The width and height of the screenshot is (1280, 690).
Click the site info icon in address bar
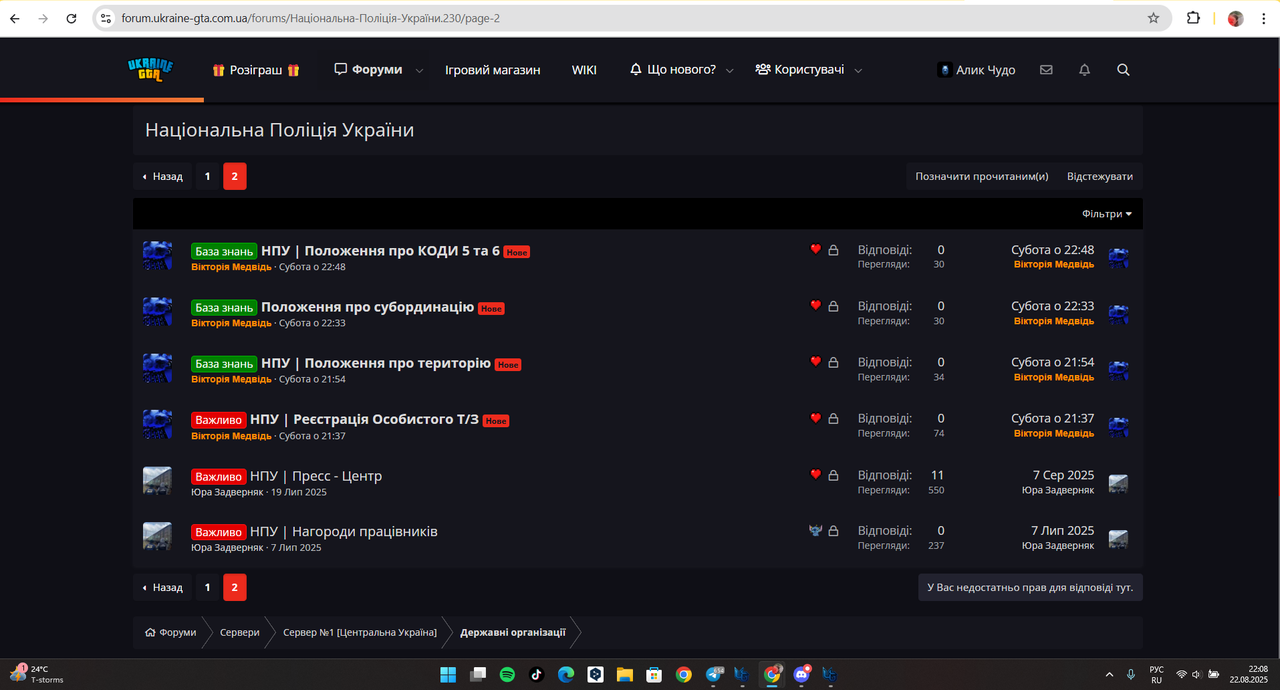[106, 18]
